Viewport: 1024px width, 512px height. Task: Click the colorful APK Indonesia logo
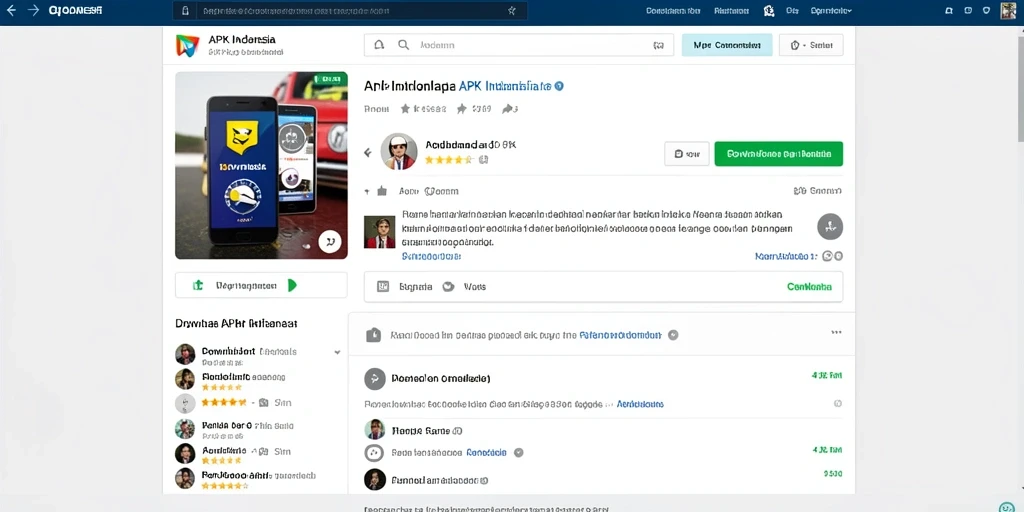tap(187, 46)
